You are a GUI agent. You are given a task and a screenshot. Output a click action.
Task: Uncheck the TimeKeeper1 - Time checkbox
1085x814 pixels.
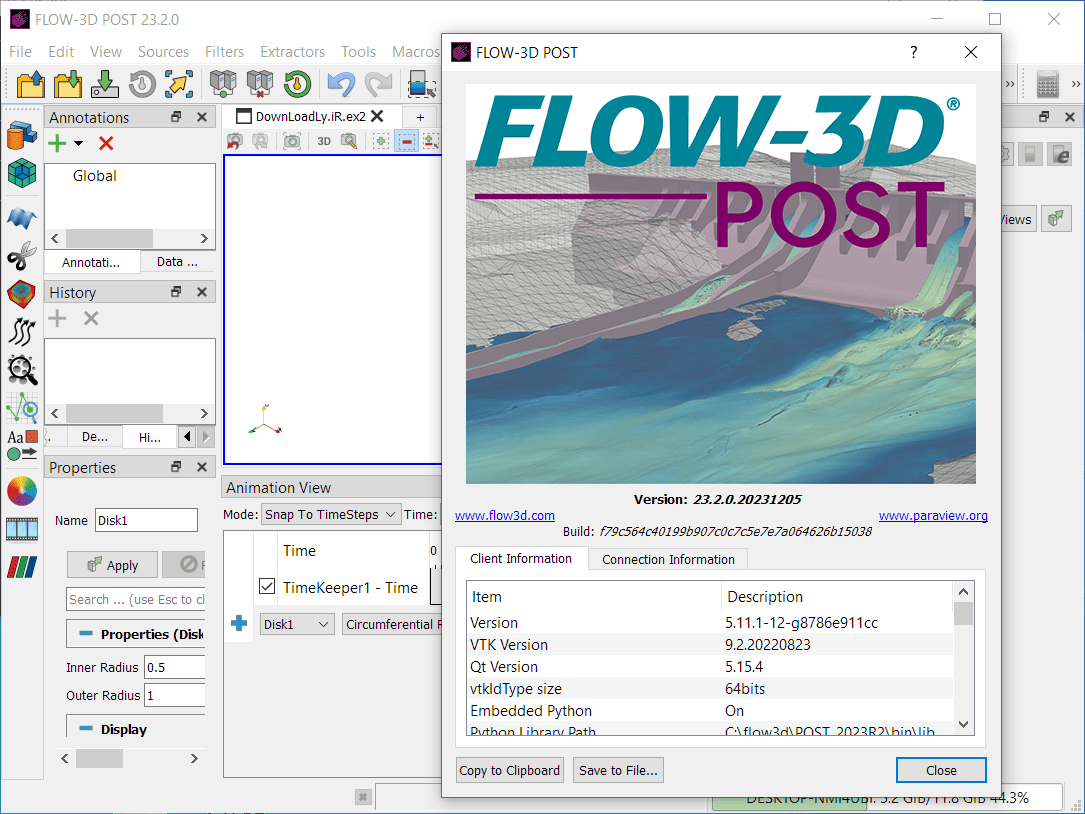click(267, 586)
